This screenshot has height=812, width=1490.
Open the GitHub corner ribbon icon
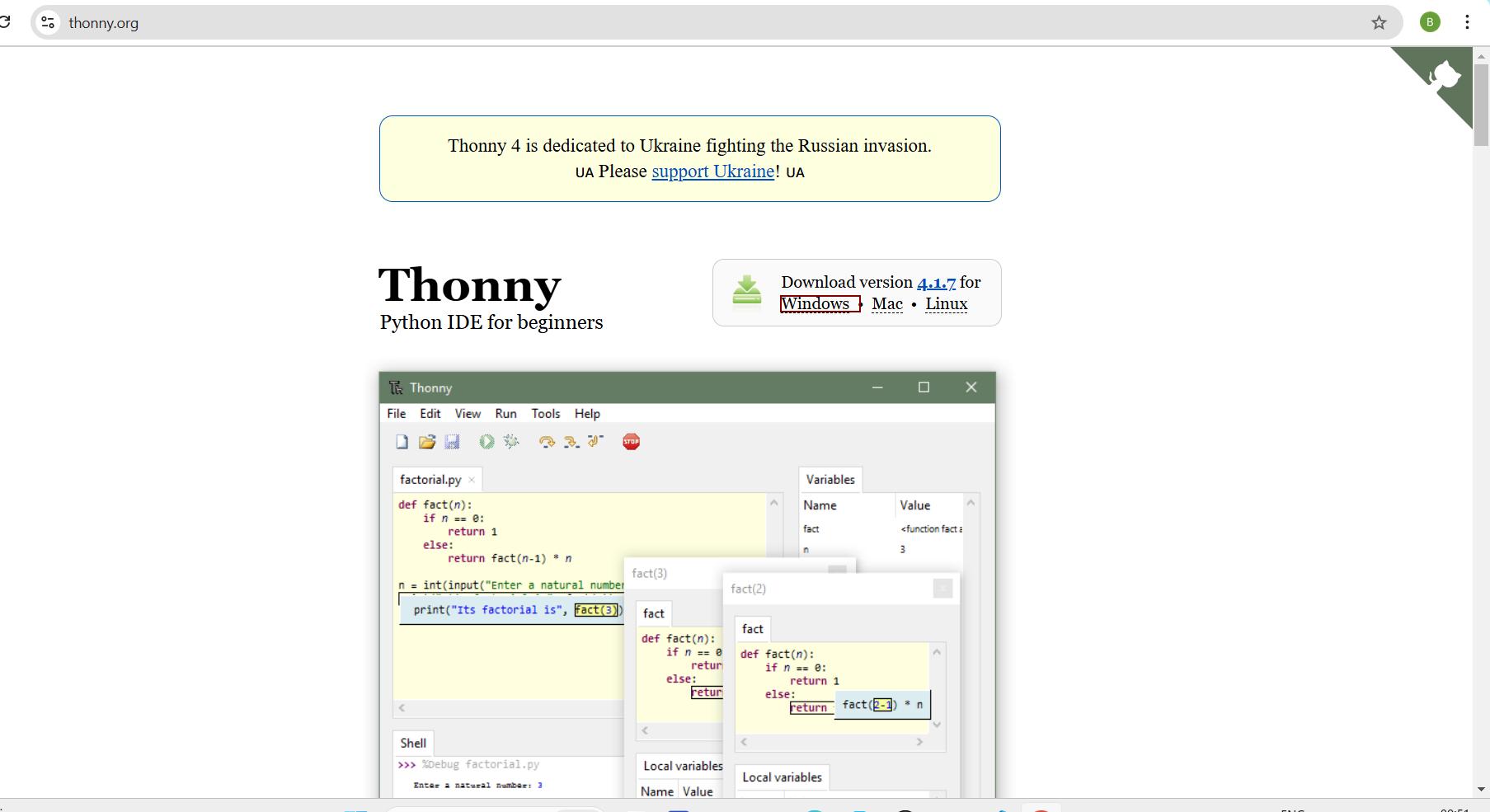point(1445,77)
